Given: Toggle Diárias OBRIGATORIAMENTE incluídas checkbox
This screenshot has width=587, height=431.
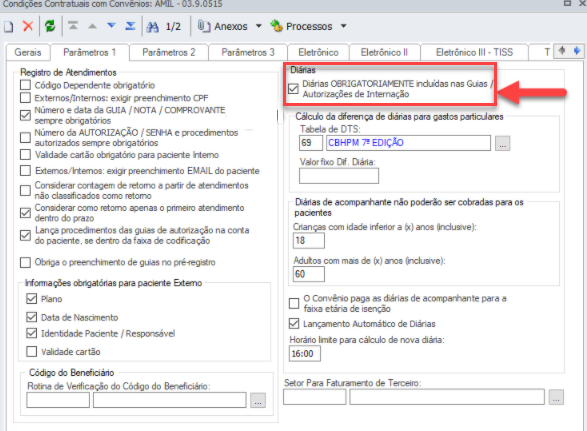Looking at the screenshot, I should tap(293, 89).
